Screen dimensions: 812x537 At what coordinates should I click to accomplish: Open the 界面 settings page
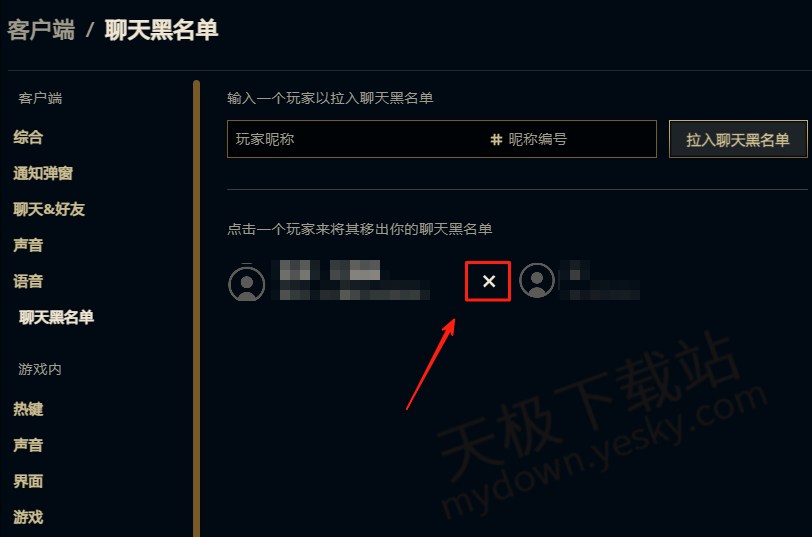click(28, 481)
